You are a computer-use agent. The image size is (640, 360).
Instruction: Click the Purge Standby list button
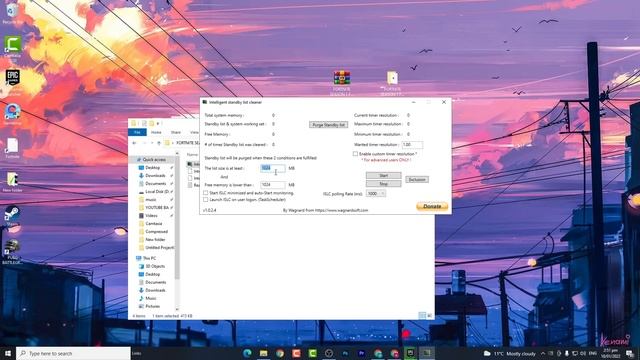click(329, 125)
